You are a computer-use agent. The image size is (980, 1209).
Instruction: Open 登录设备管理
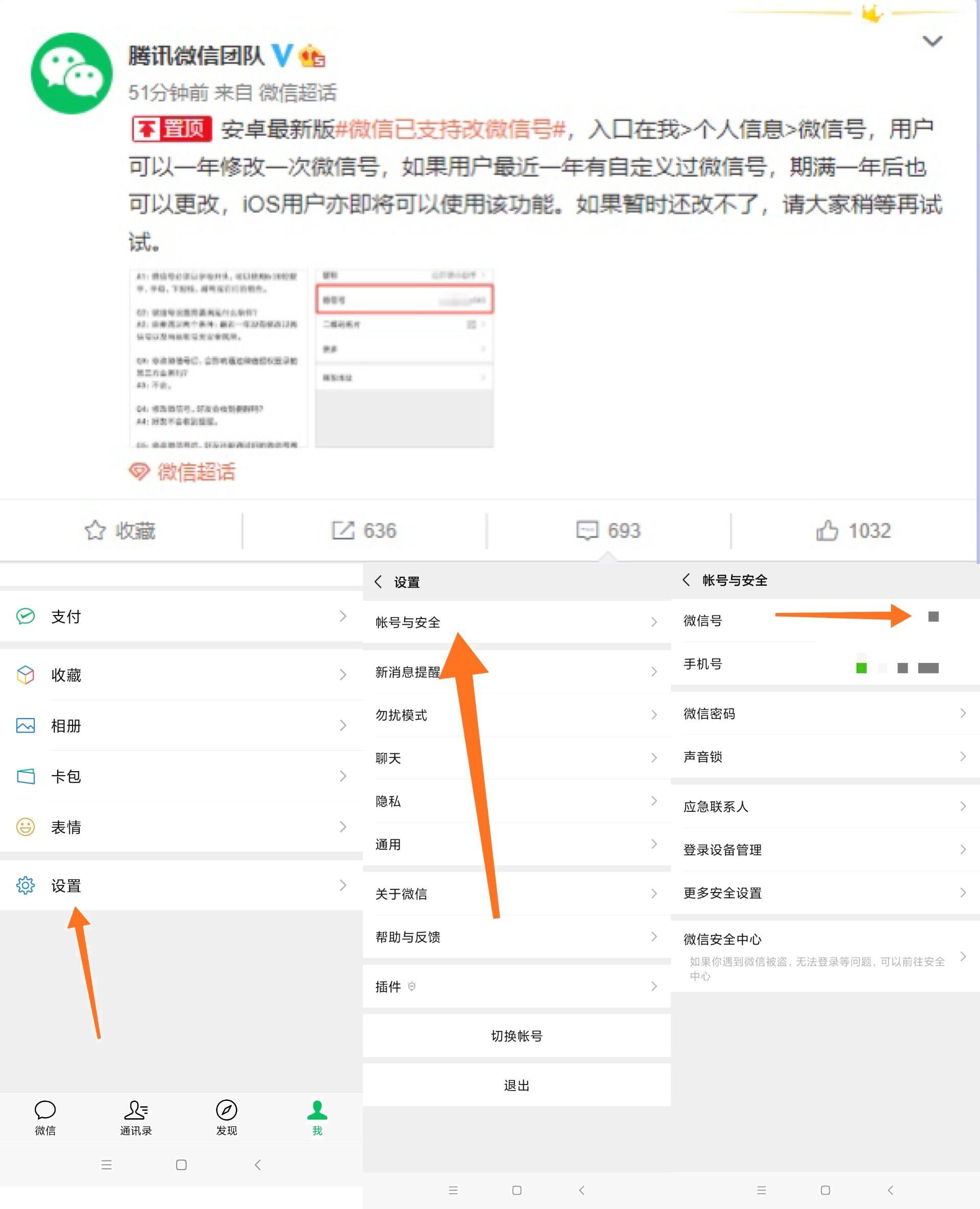[x=825, y=849]
